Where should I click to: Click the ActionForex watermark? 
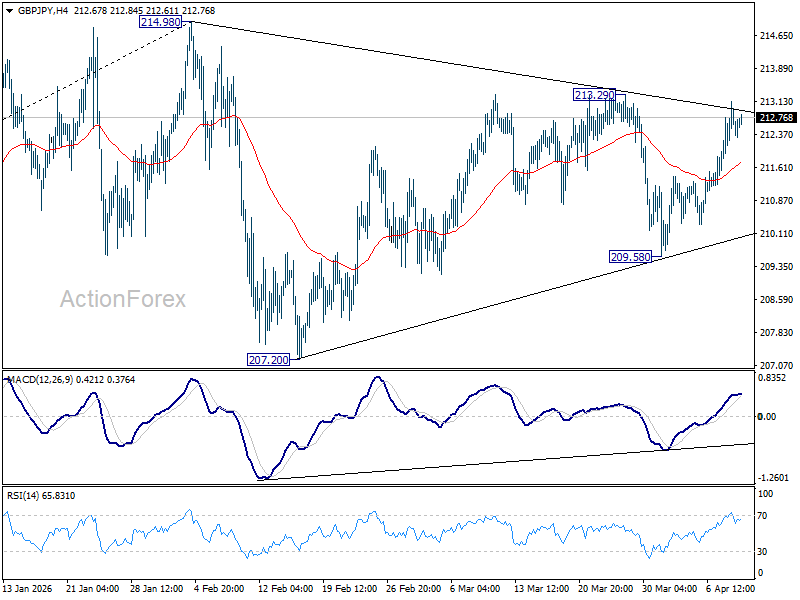(124, 299)
